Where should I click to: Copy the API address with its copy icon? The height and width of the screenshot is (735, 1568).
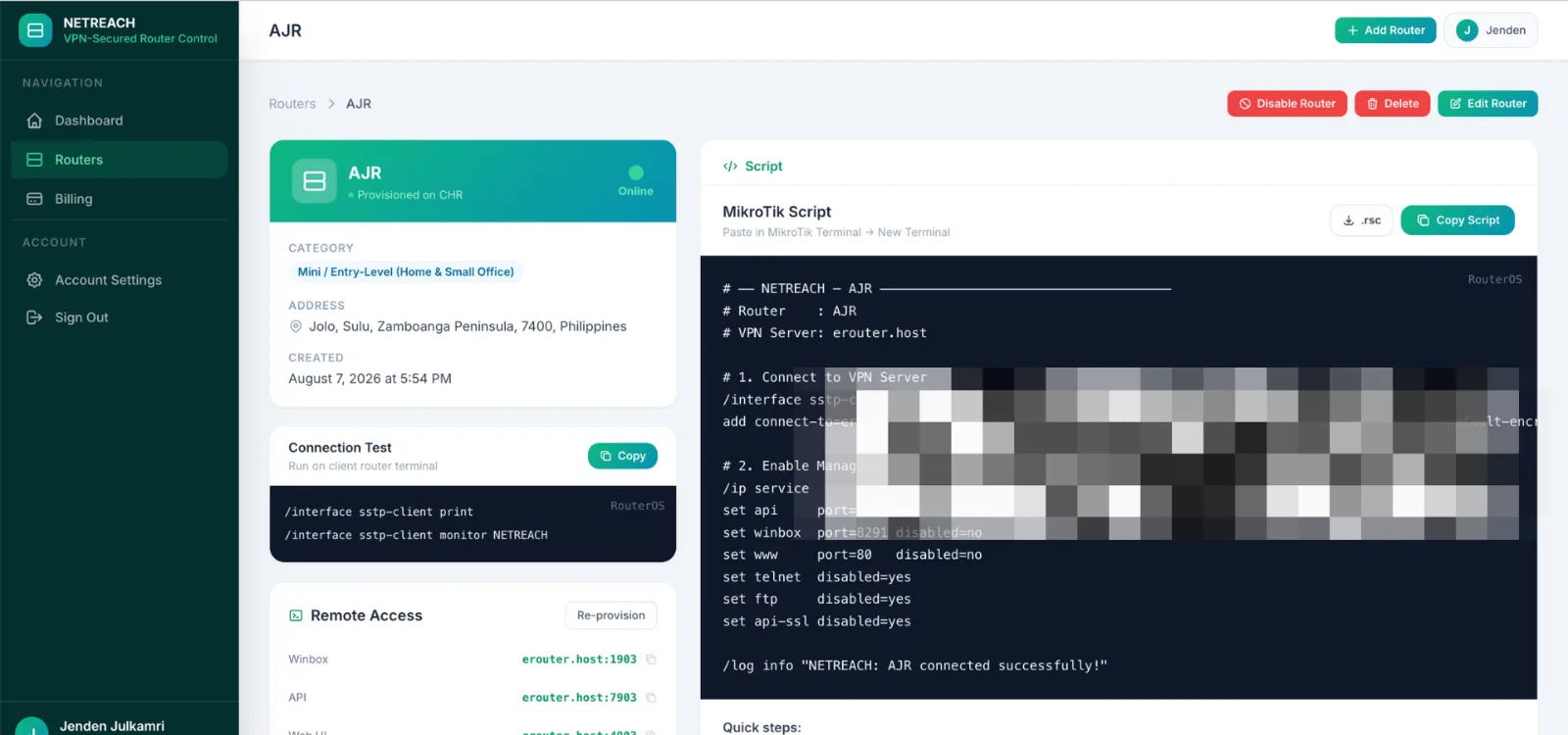point(651,698)
